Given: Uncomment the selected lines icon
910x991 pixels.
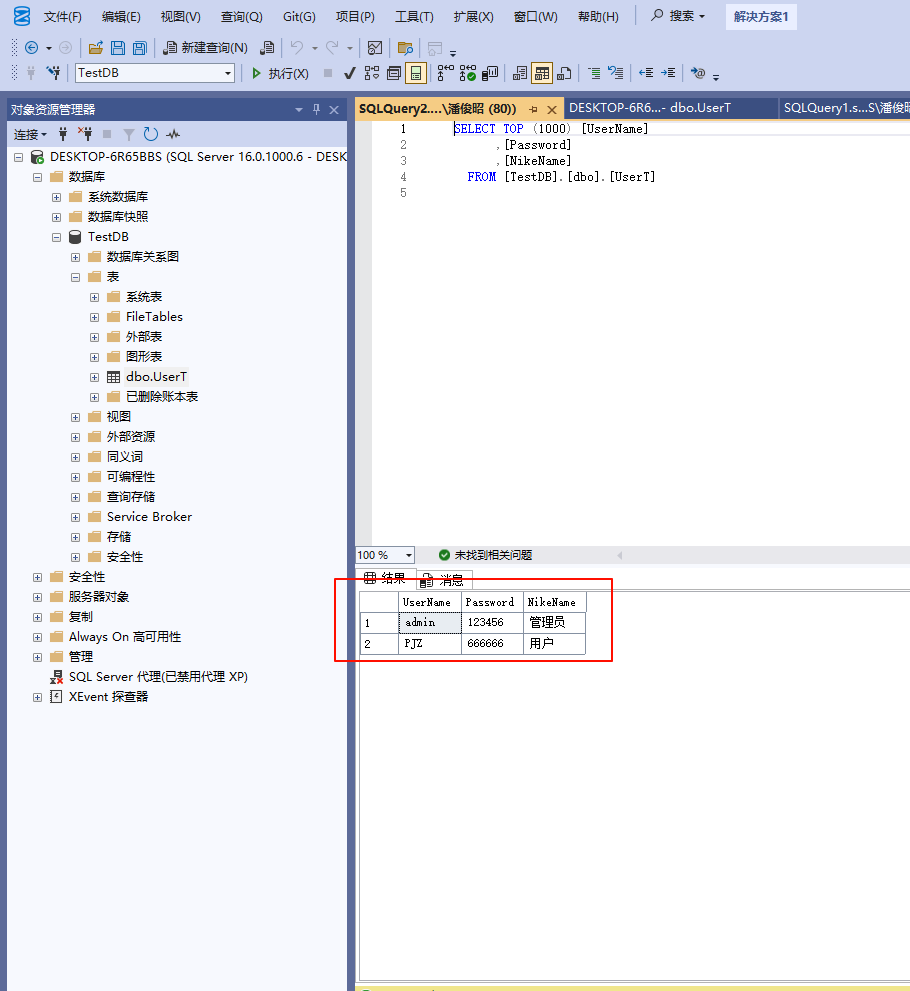Looking at the screenshot, I should [616, 73].
